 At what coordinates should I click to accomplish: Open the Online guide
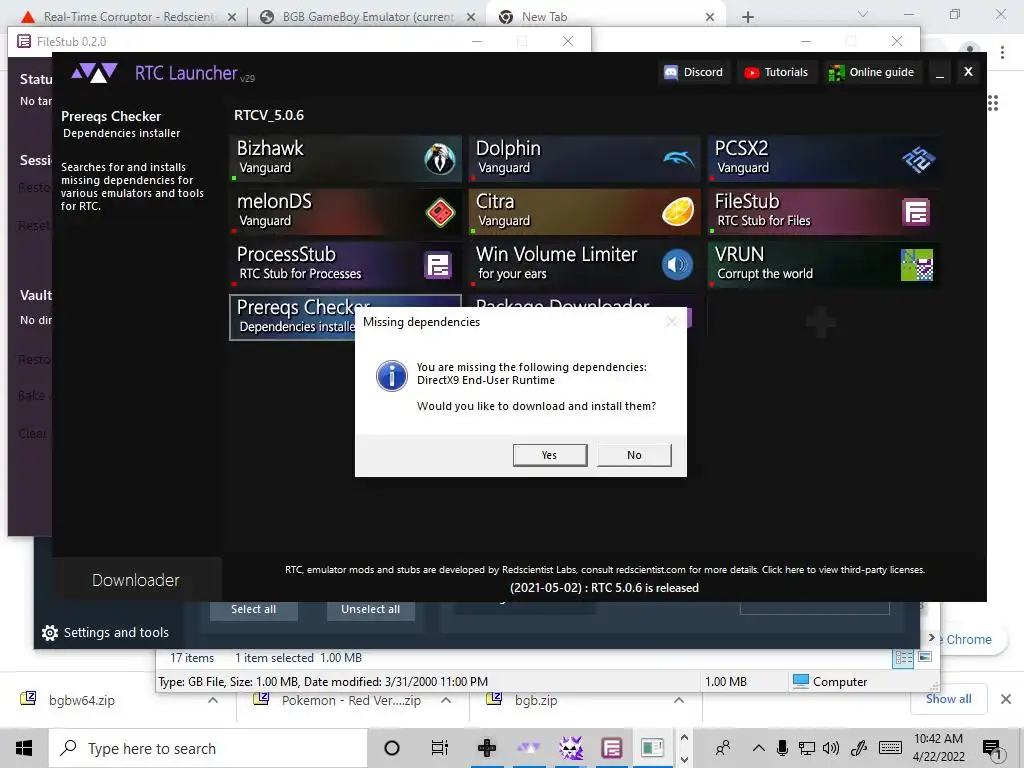click(x=871, y=72)
